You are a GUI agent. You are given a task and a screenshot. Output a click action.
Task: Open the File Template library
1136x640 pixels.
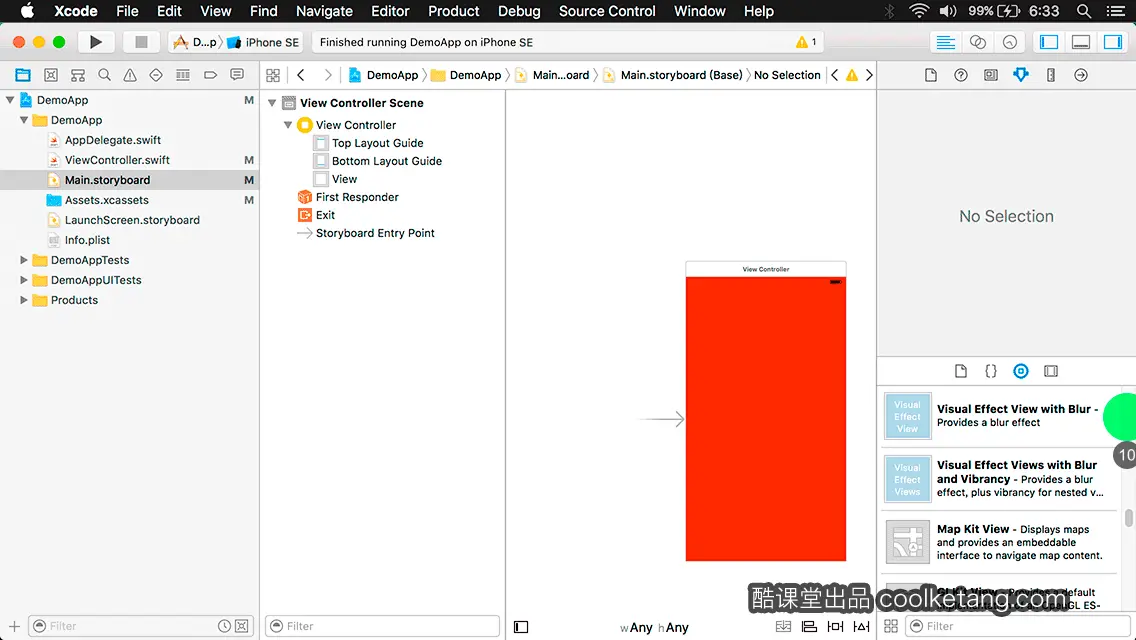(961, 371)
